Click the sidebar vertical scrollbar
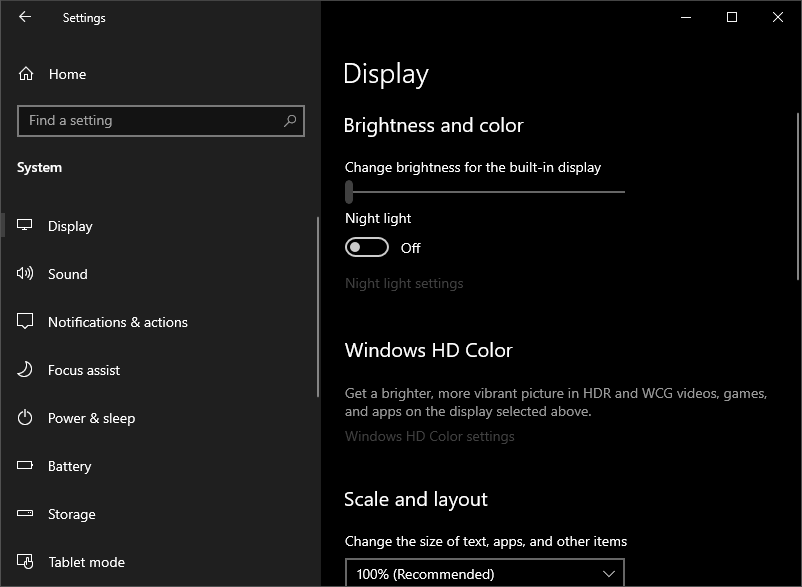802x587 pixels. [x=318, y=300]
